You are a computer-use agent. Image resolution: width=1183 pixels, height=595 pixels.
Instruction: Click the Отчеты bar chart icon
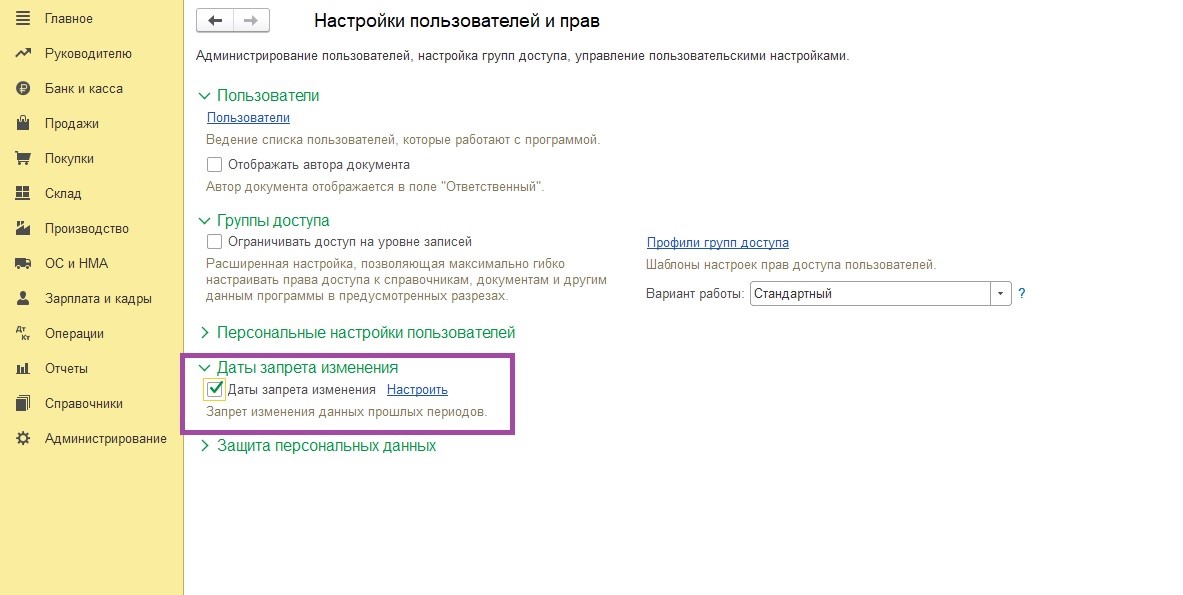coord(23,368)
